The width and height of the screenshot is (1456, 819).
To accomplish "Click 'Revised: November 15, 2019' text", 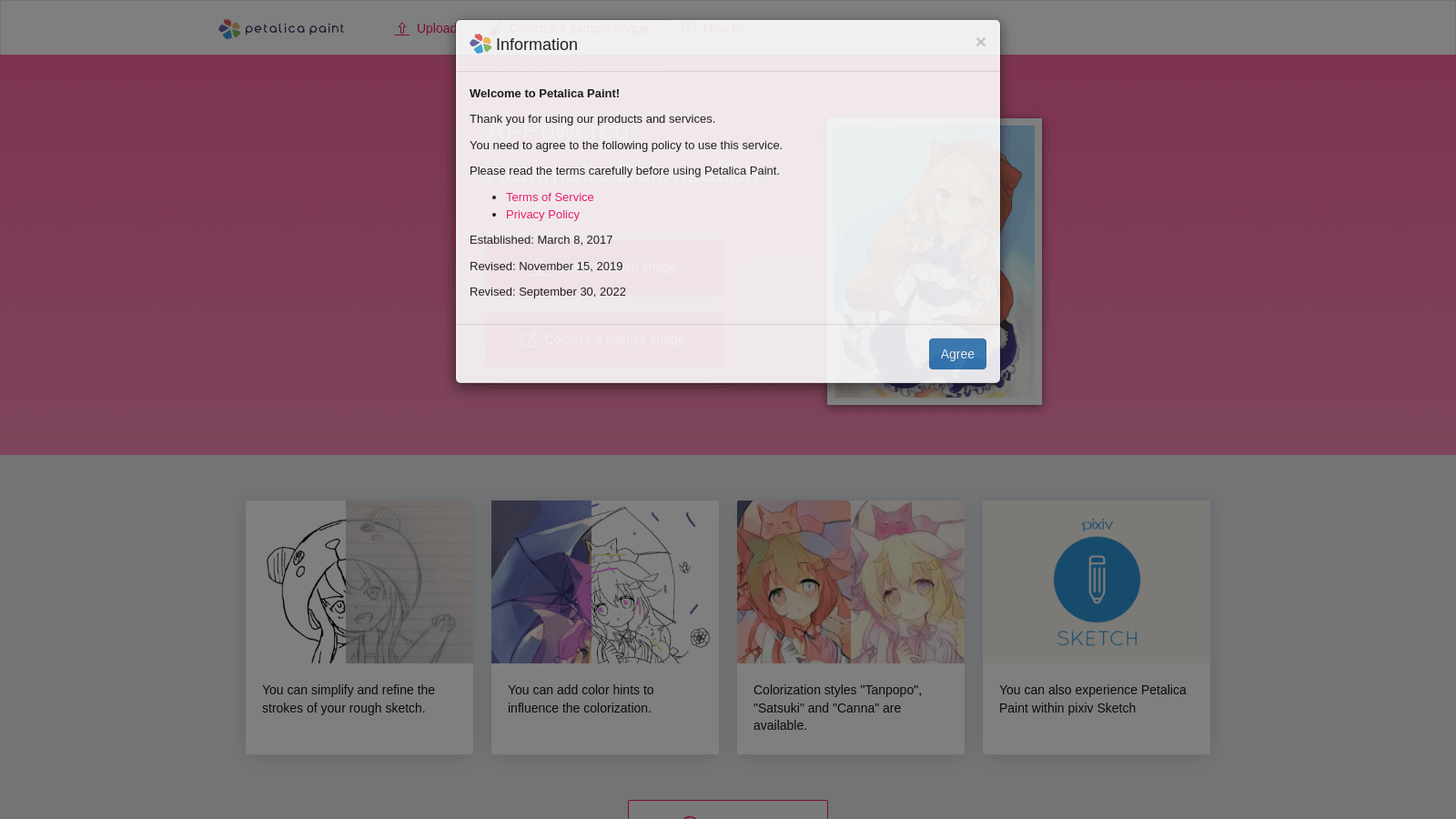I will (x=546, y=266).
